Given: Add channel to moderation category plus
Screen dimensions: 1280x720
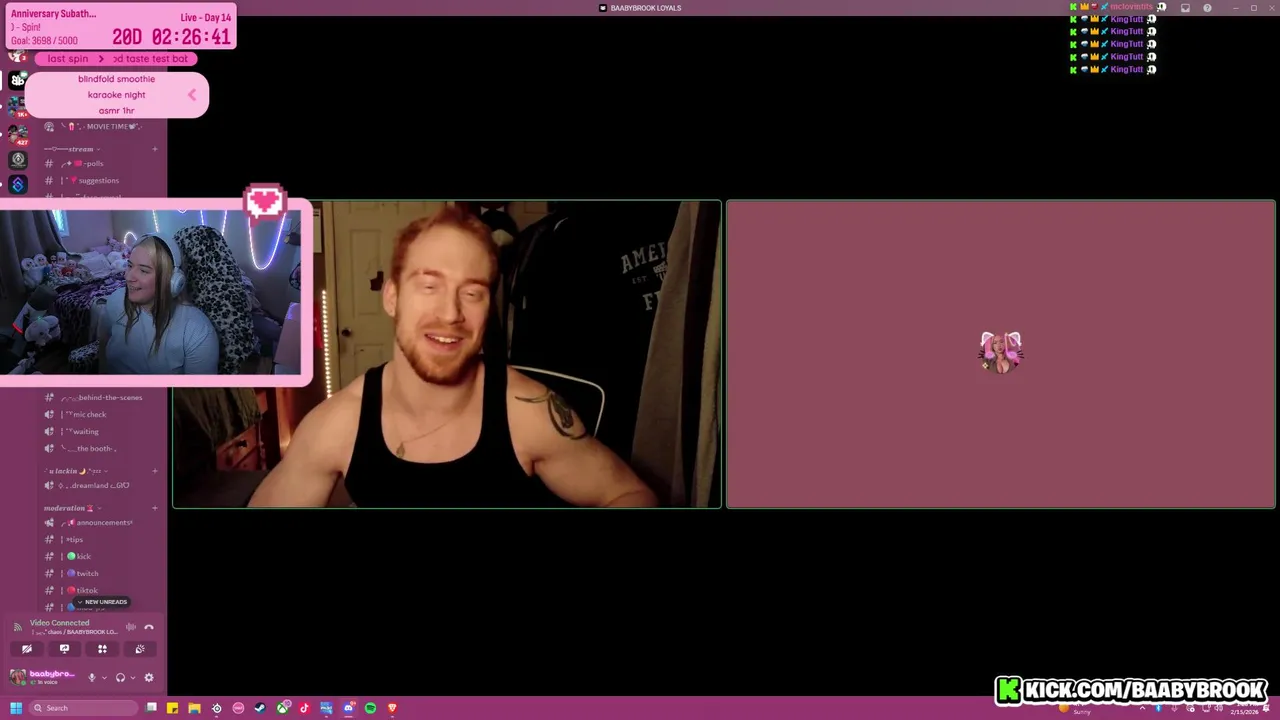Looking at the screenshot, I should (x=155, y=508).
